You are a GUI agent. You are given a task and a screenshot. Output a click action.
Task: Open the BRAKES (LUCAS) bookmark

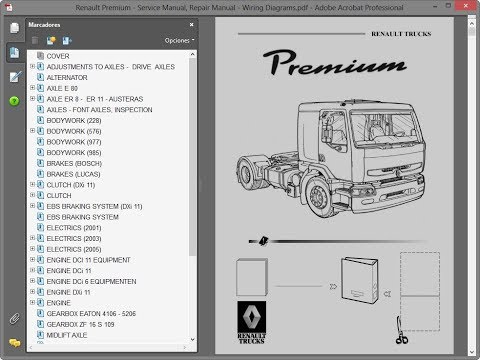tap(73, 174)
